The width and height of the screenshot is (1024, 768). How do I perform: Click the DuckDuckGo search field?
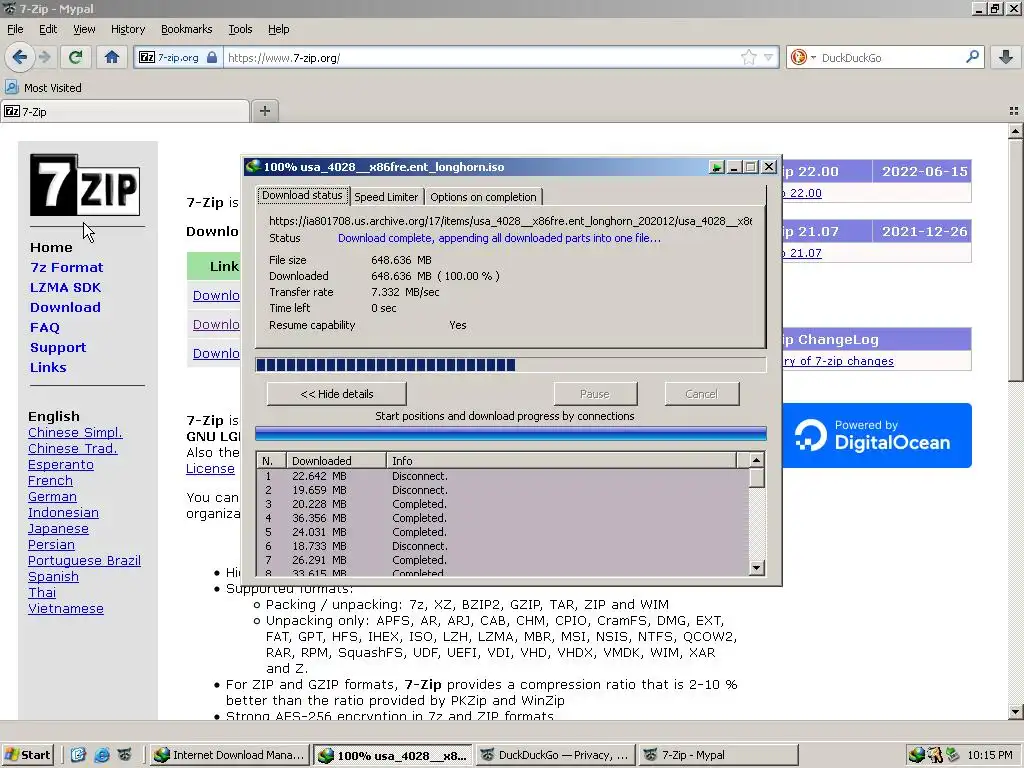(x=890, y=57)
